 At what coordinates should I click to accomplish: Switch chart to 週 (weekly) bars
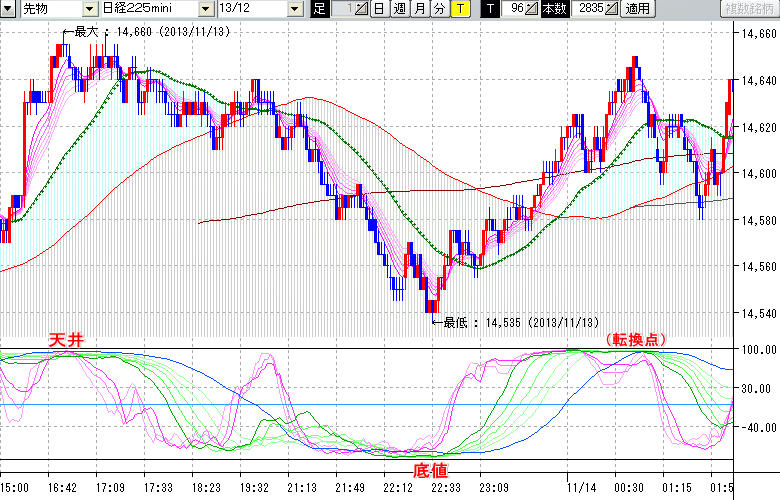click(x=399, y=9)
